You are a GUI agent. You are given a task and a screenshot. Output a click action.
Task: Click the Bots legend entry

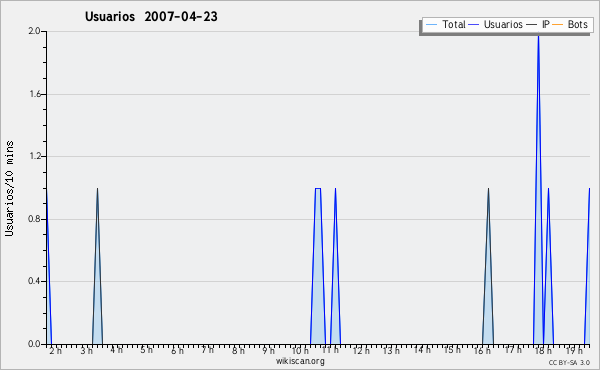pyautogui.click(x=570, y=24)
